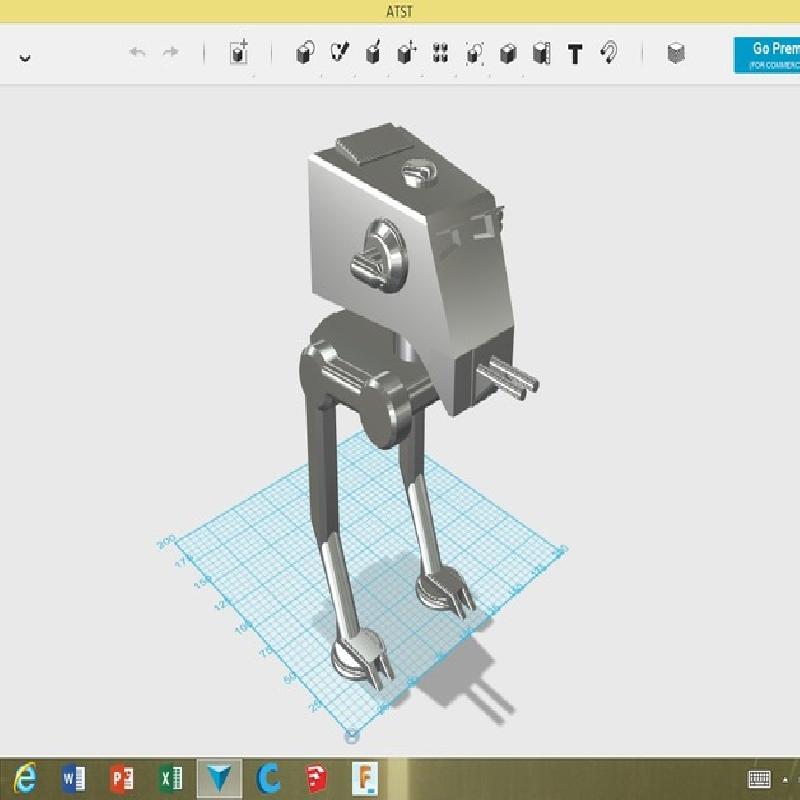The width and height of the screenshot is (800, 800).
Task: Select the Text tool
Action: (x=575, y=54)
